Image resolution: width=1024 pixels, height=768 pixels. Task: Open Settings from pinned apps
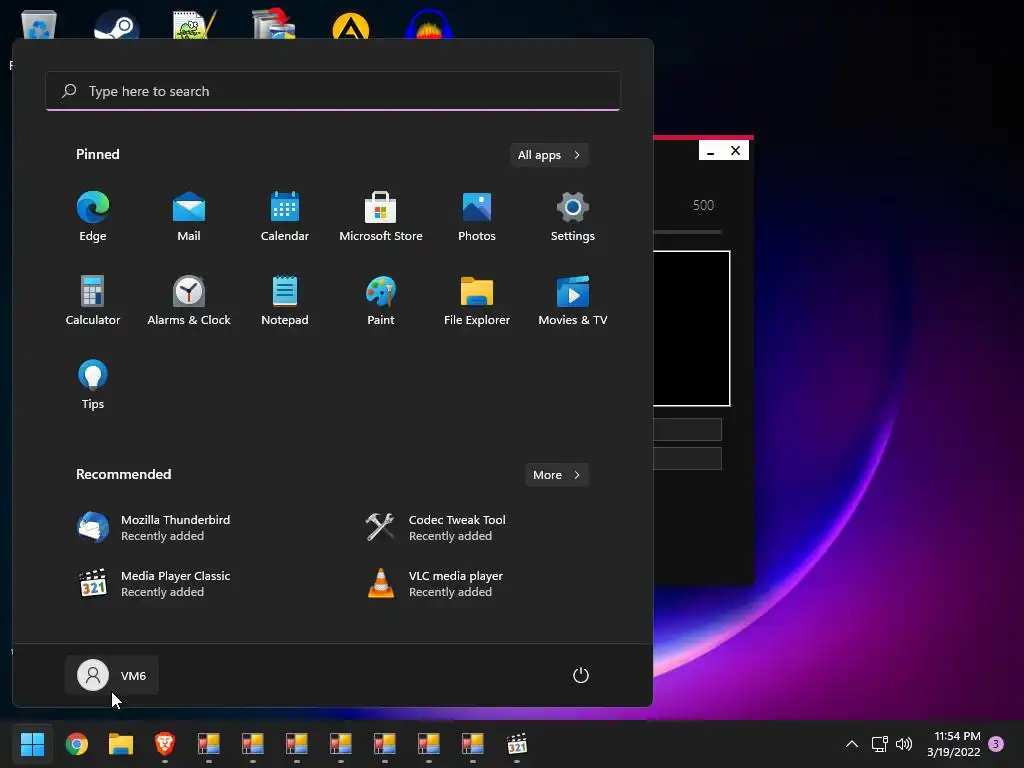(573, 217)
